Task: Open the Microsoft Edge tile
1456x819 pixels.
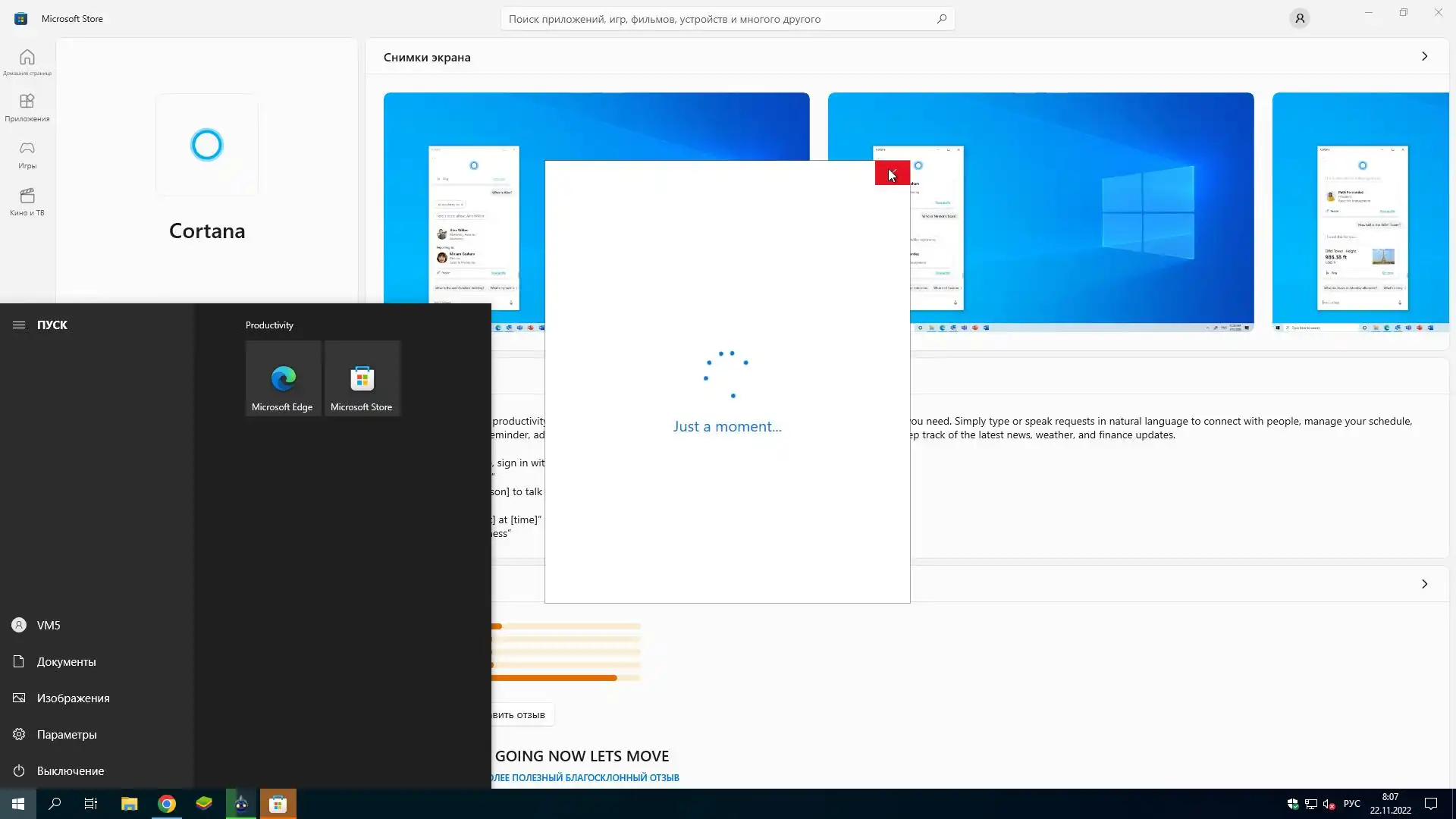Action: 283,378
